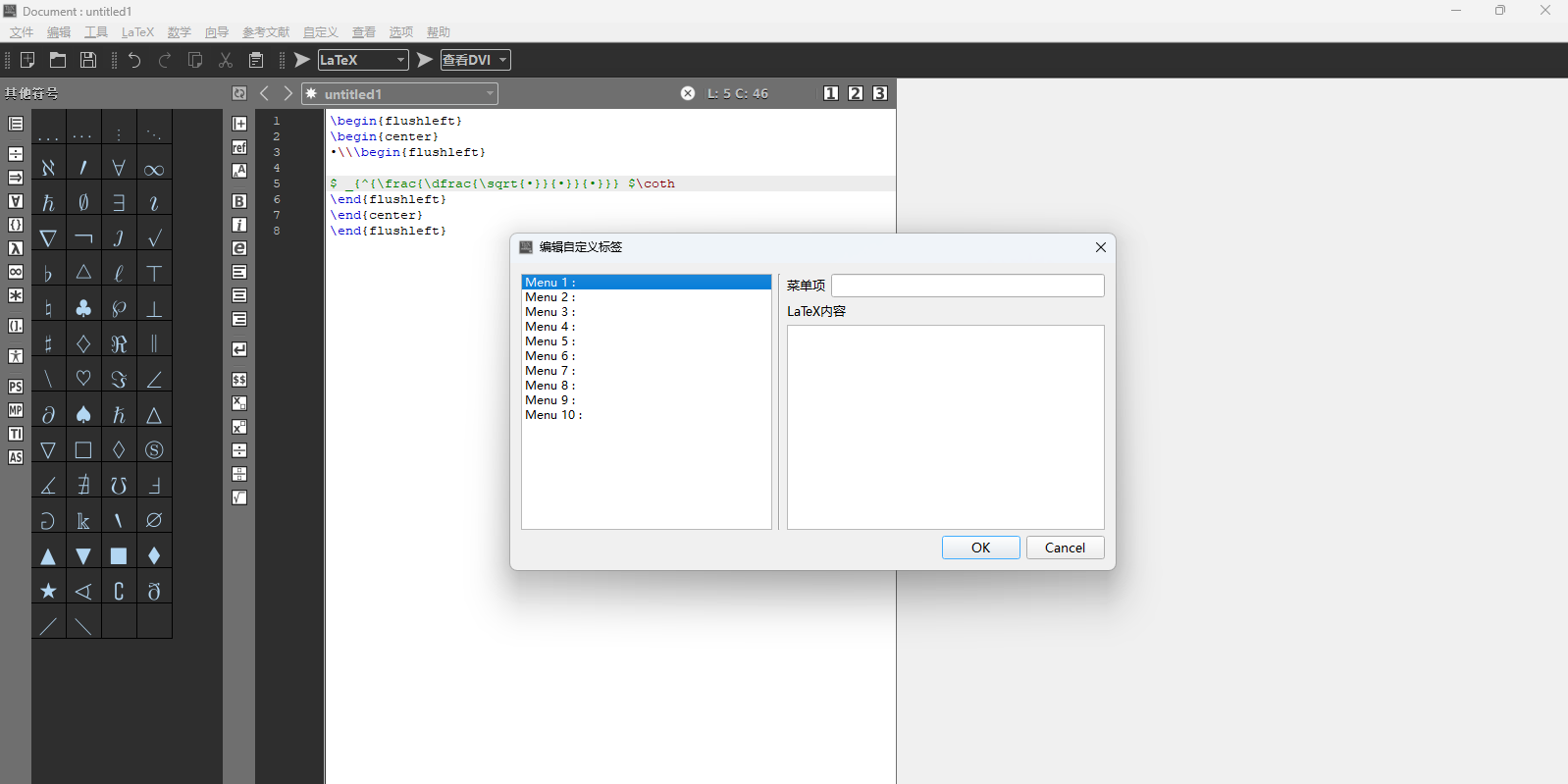Open the LaTeX compile command dropdown
1568x784 pixels.
(x=400, y=60)
